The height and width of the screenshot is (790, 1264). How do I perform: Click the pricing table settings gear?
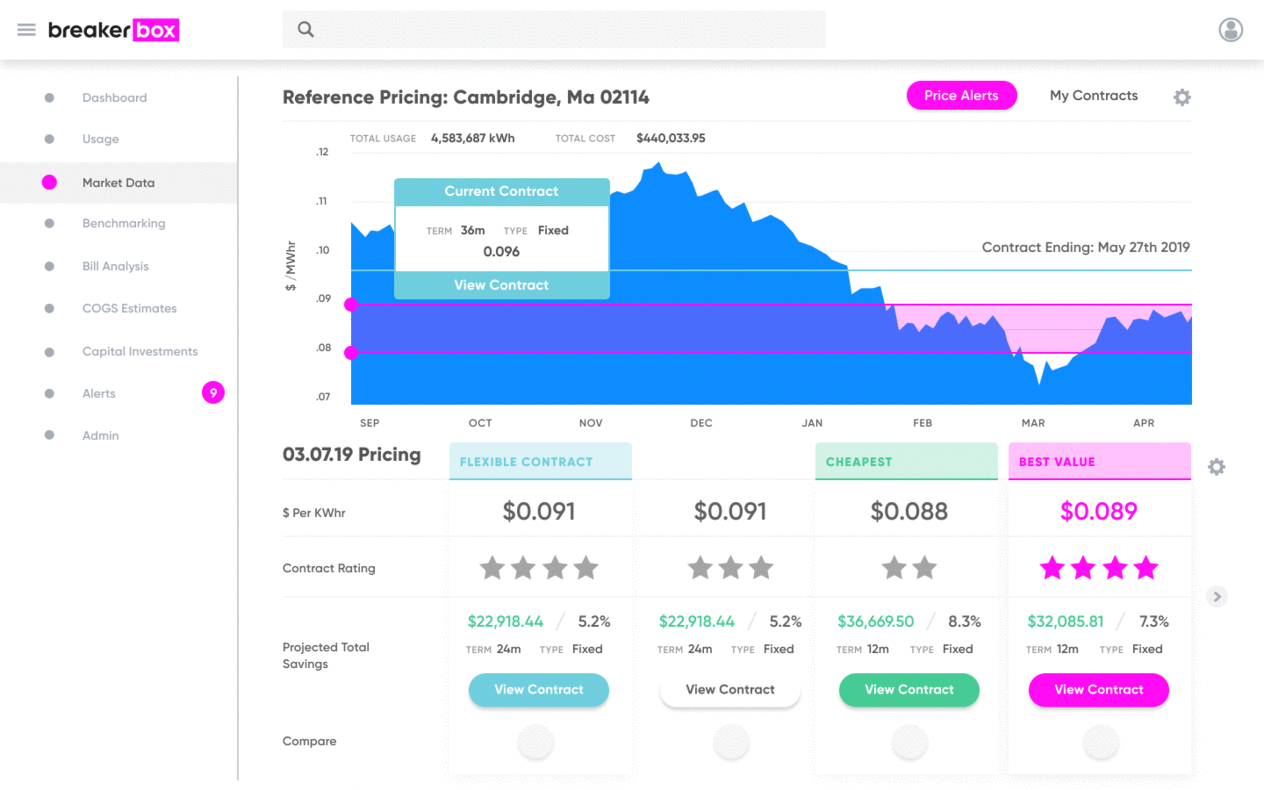pos(1216,467)
